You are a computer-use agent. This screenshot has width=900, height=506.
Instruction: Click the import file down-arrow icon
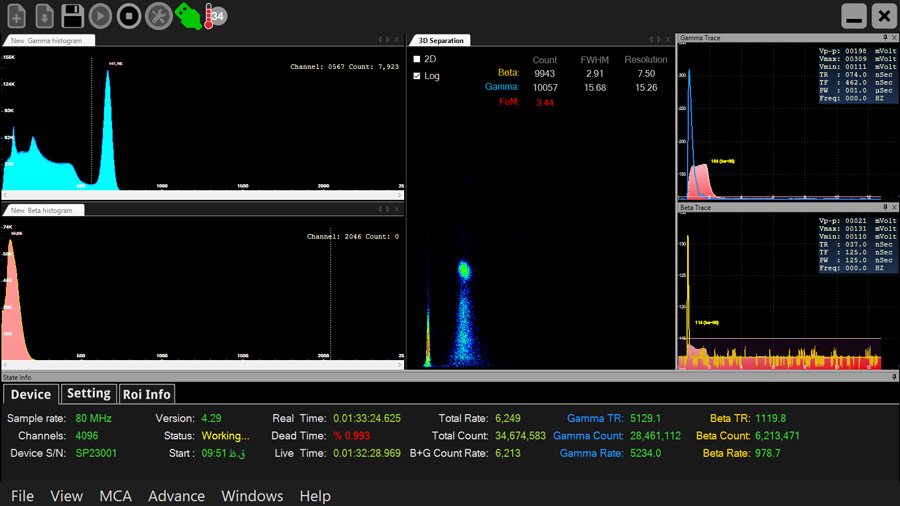coord(44,16)
